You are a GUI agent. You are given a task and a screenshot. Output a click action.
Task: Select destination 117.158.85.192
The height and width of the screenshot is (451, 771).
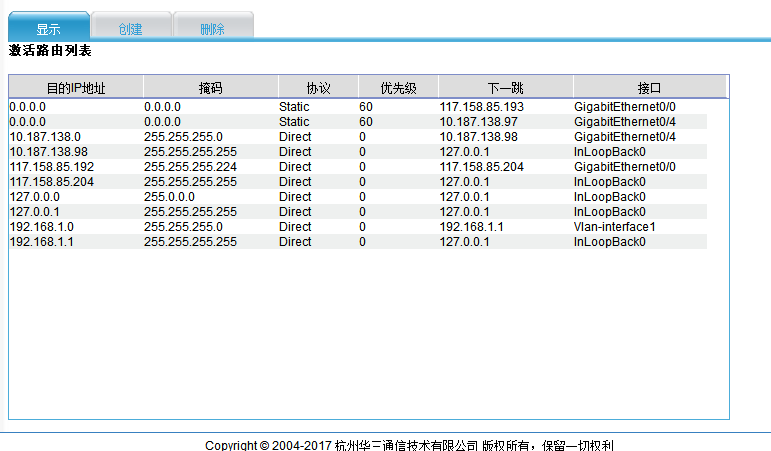click(x=52, y=167)
